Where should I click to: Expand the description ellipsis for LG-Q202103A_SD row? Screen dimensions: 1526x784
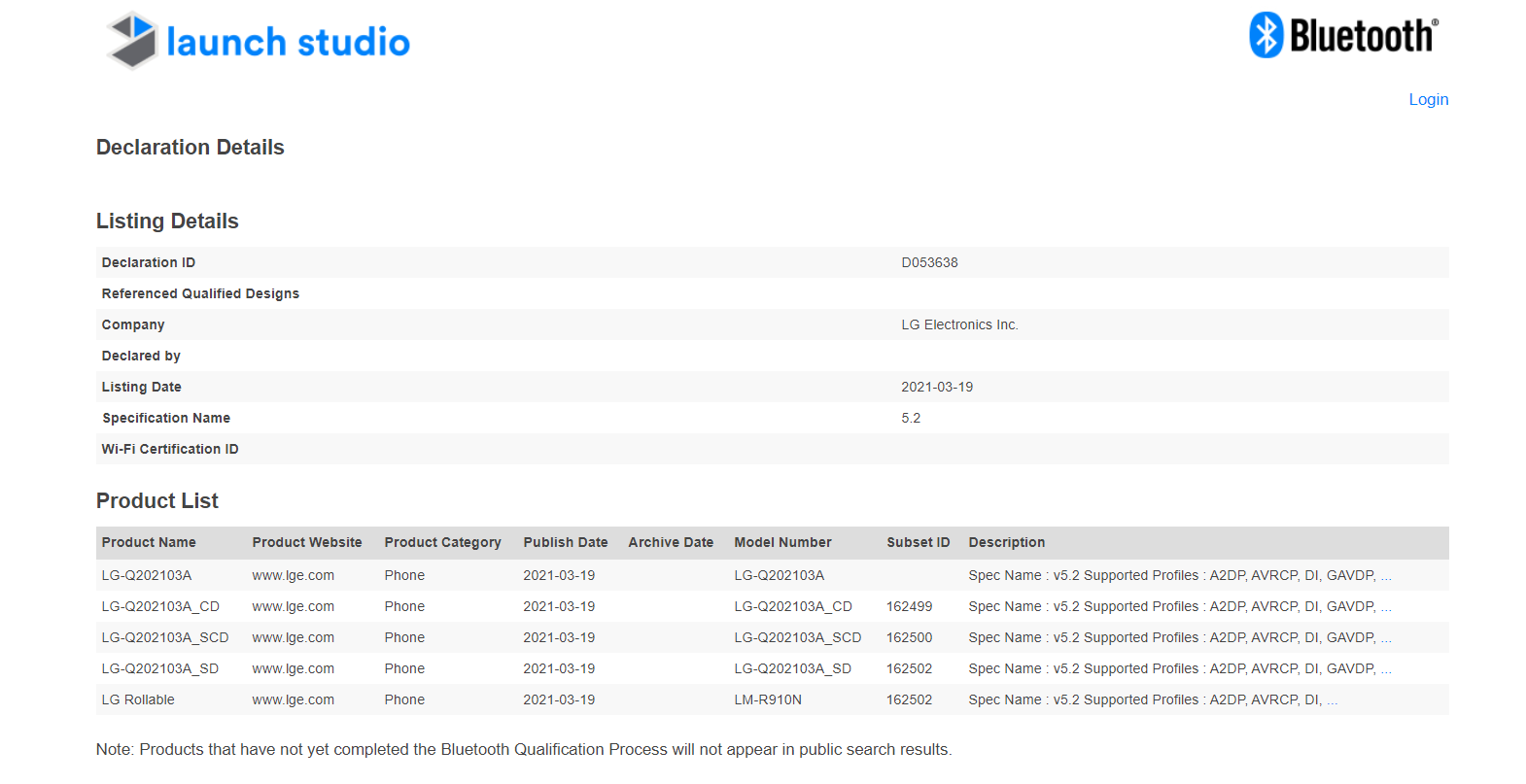click(x=1386, y=669)
